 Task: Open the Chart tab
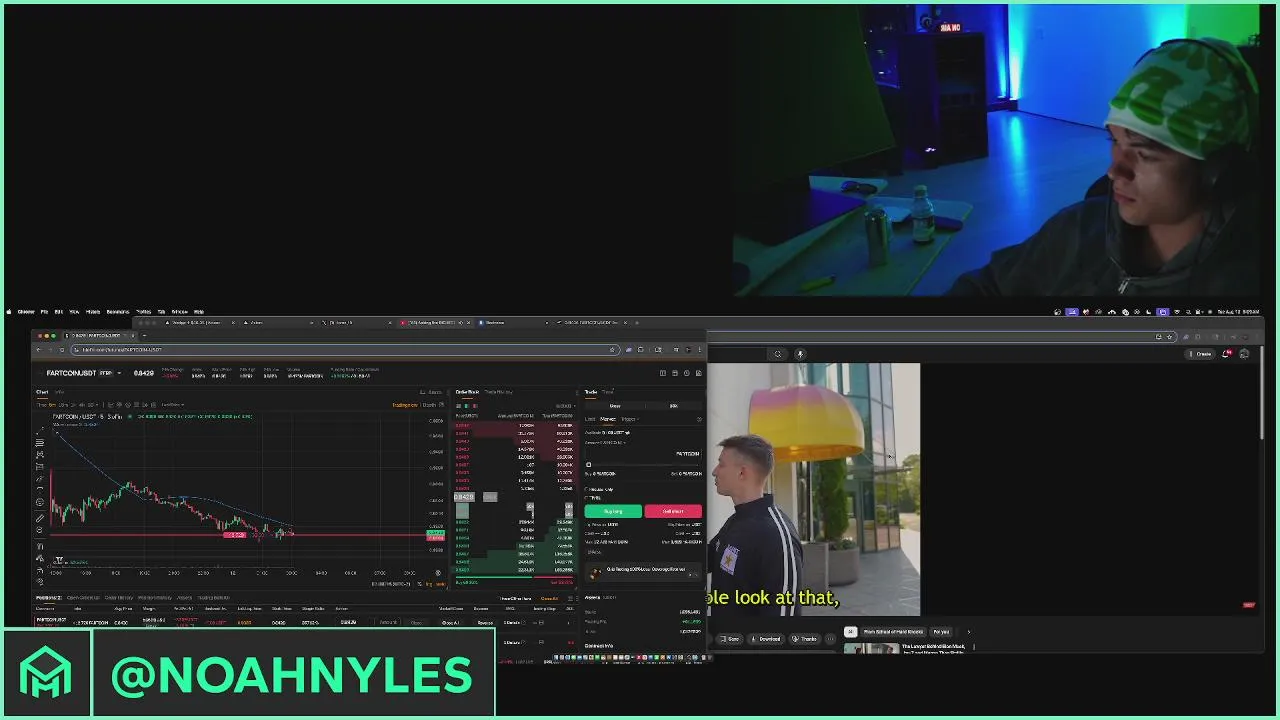point(42,392)
